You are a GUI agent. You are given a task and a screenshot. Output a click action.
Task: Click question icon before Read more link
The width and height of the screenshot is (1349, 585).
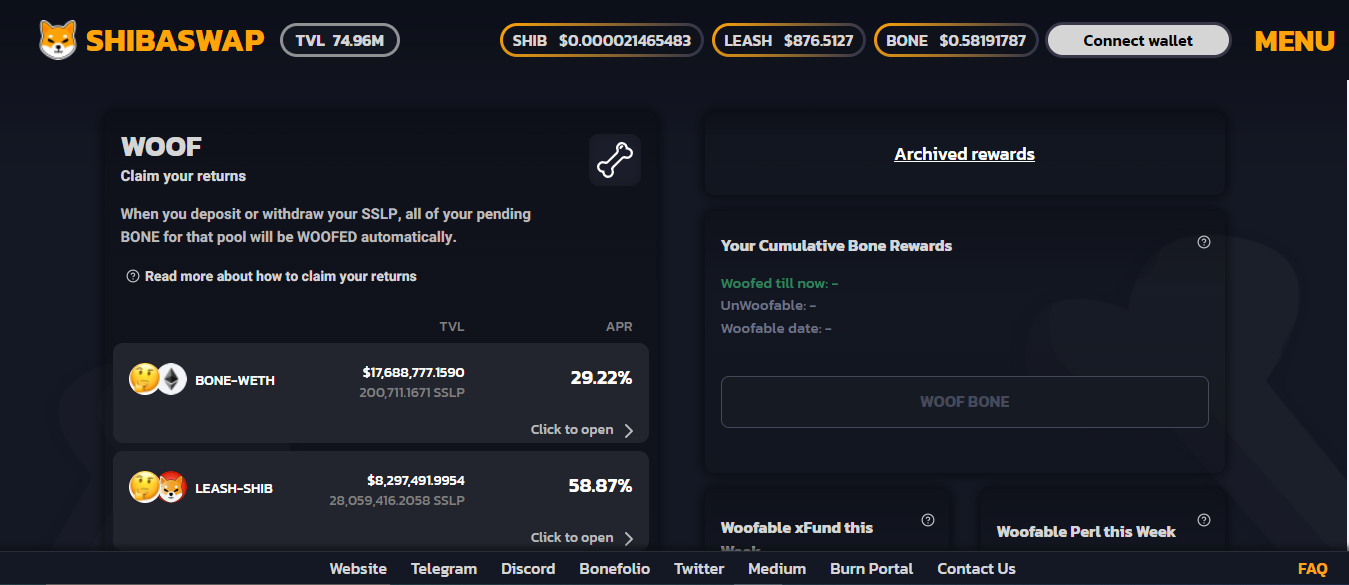point(133,276)
